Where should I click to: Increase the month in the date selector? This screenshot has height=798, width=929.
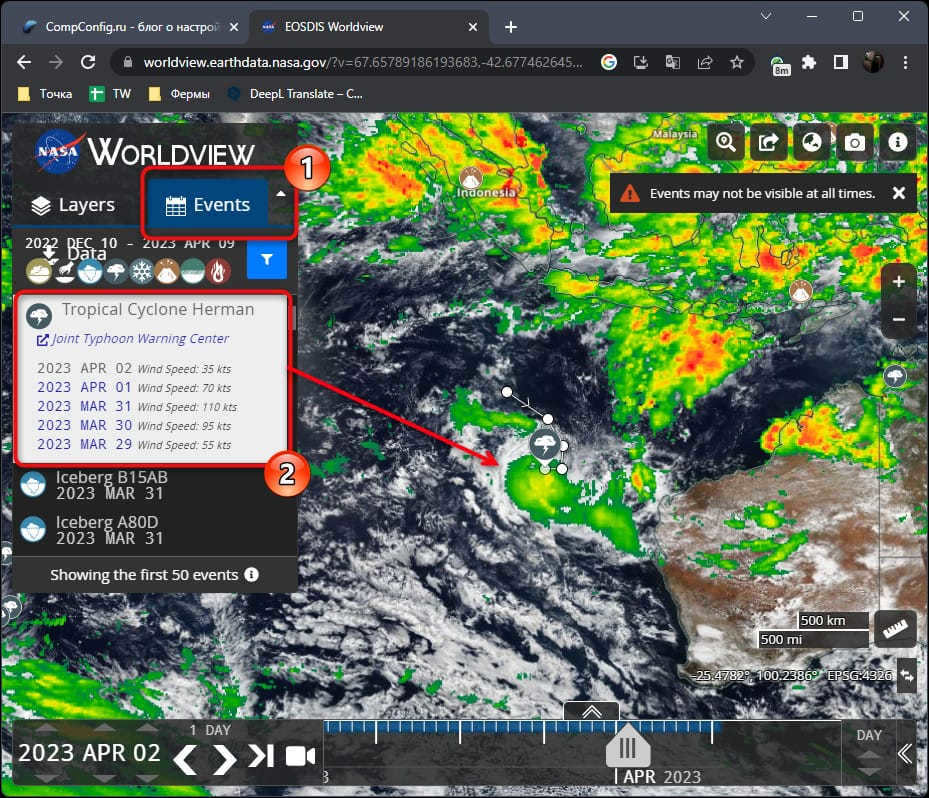(104, 728)
